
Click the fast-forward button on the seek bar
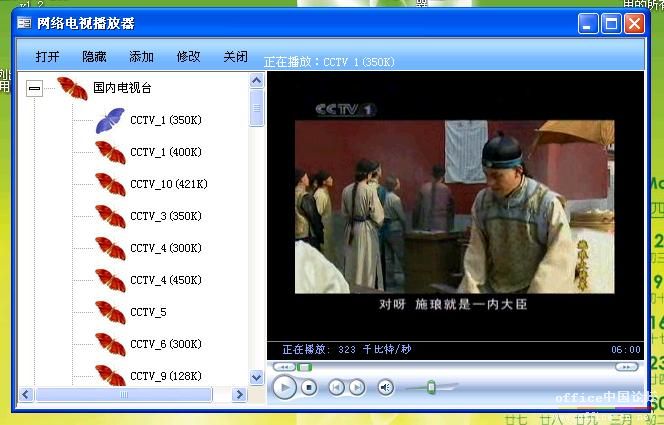(626, 367)
